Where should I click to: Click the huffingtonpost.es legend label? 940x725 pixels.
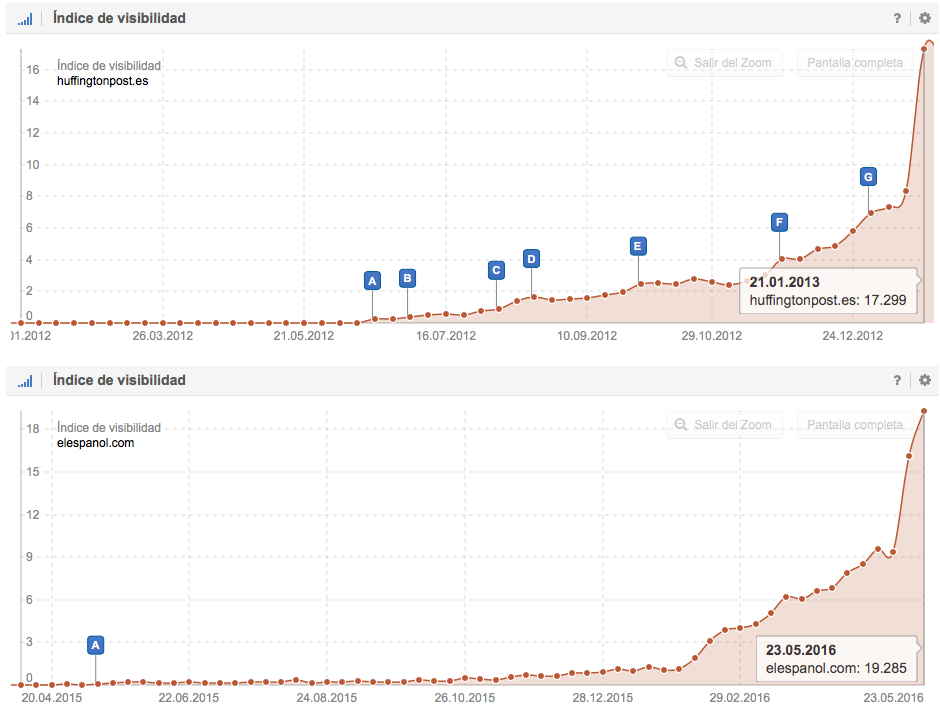click(x=103, y=81)
